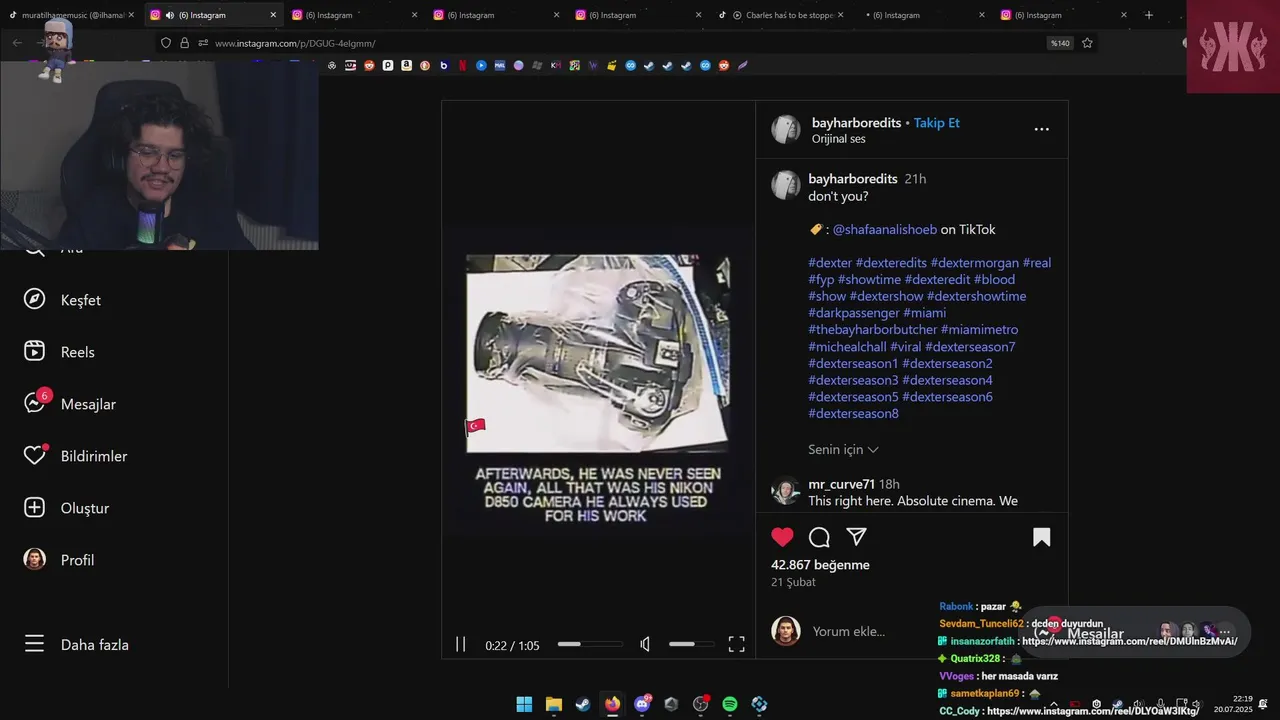Open Orijinal ses audio link
Viewport: 1280px width, 720px height.
click(x=838, y=139)
